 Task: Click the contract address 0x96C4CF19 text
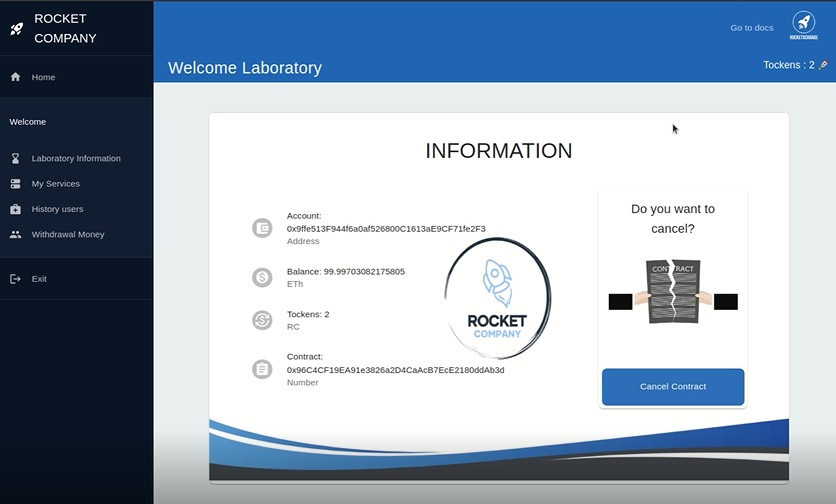(396, 370)
